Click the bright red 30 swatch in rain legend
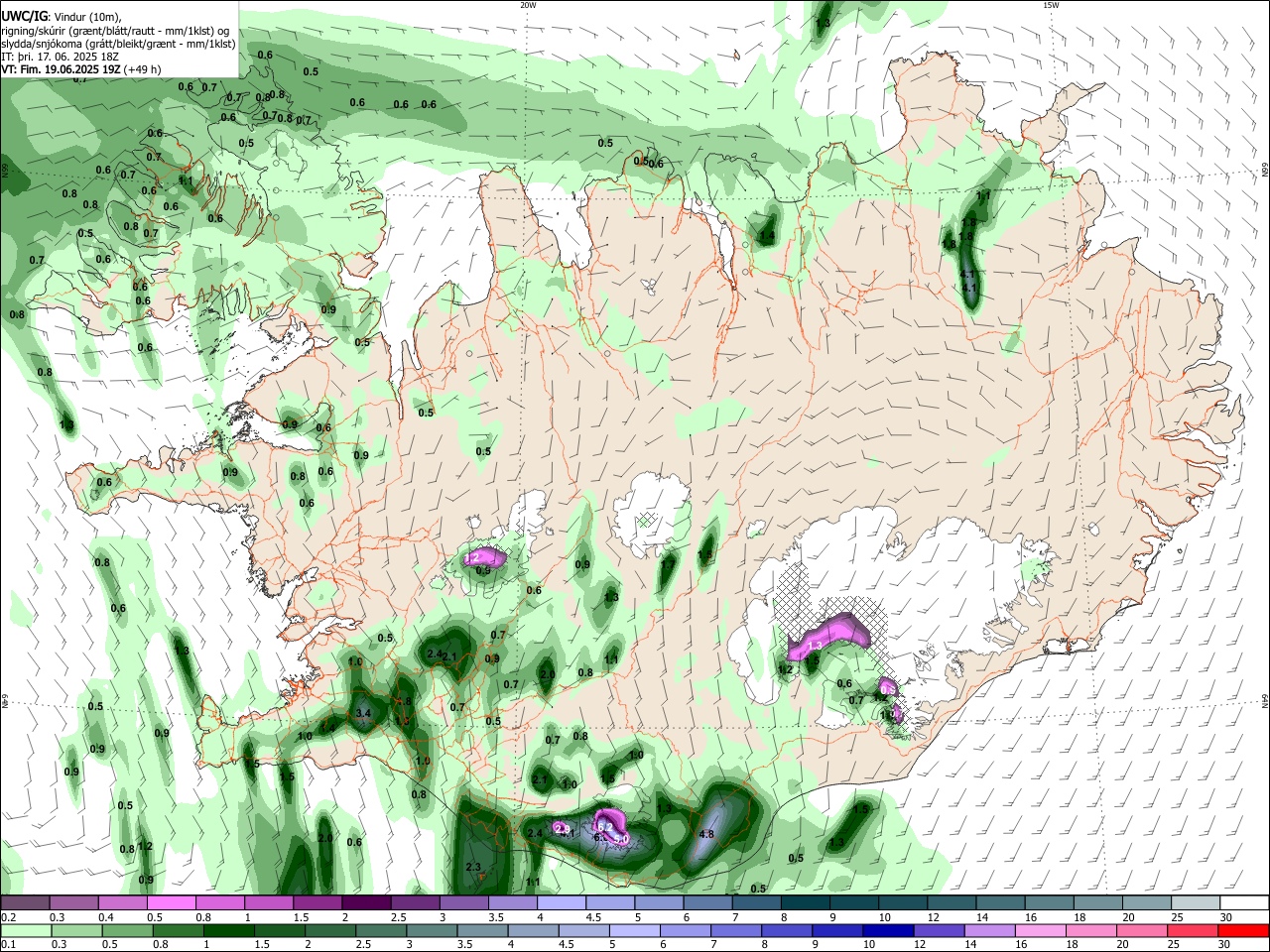 1242,930
